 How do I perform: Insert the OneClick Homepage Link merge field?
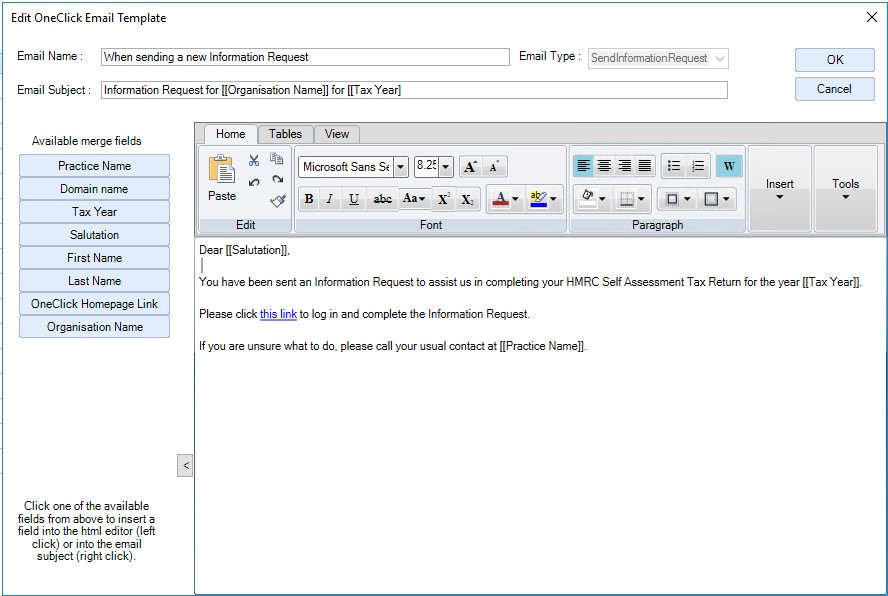pyautogui.click(x=95, y=304)
